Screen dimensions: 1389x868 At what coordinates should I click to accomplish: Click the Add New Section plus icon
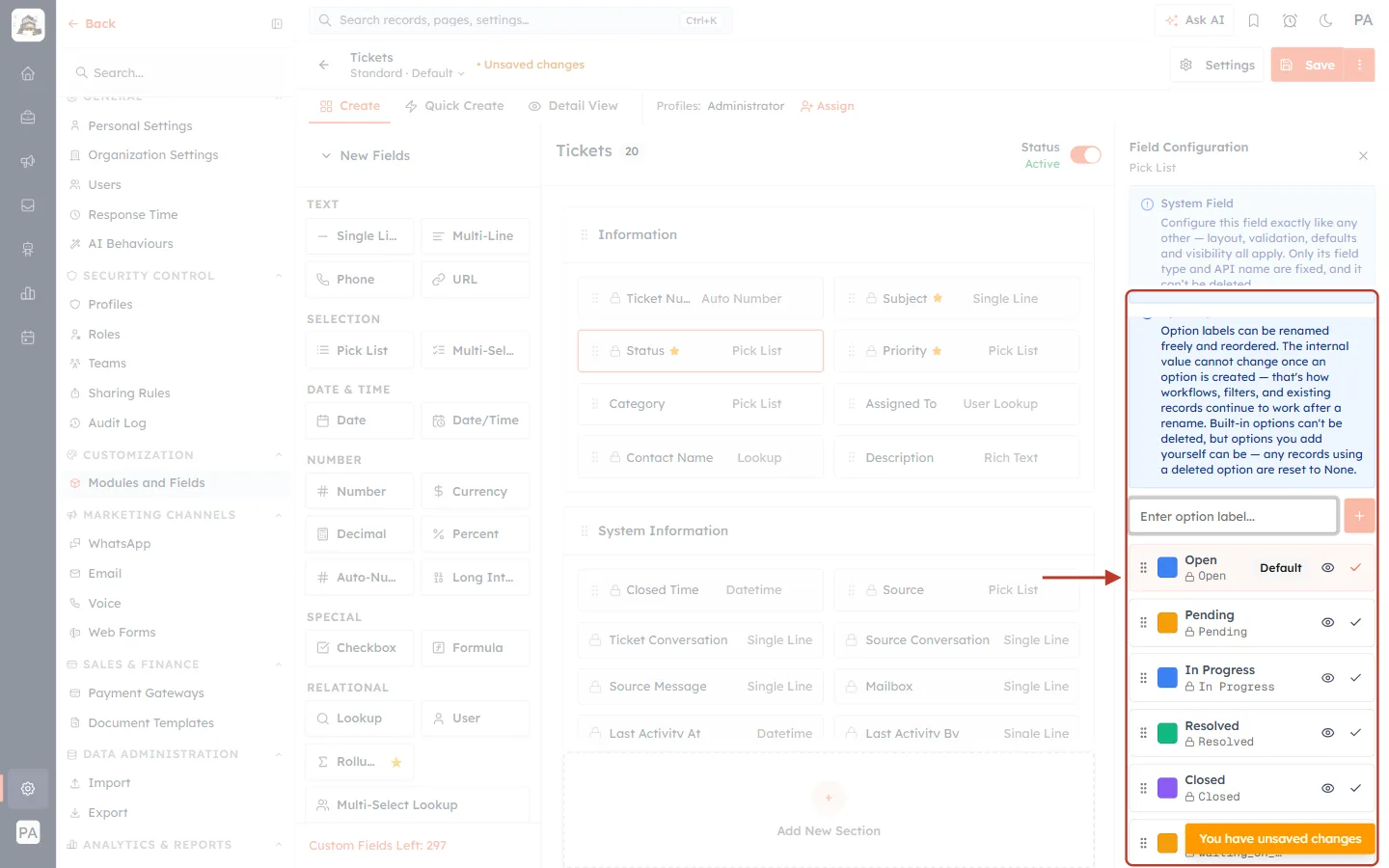click(828, 798)
